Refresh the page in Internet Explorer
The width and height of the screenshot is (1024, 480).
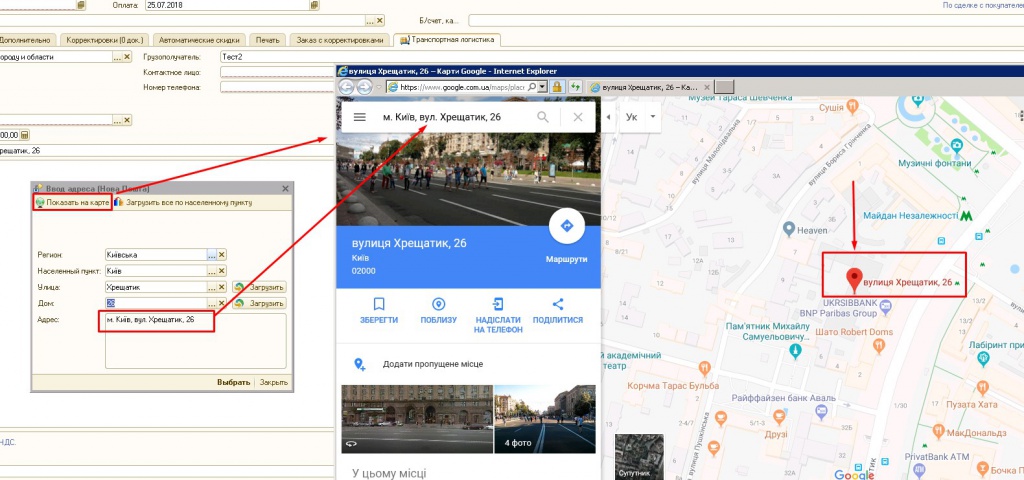575,86
